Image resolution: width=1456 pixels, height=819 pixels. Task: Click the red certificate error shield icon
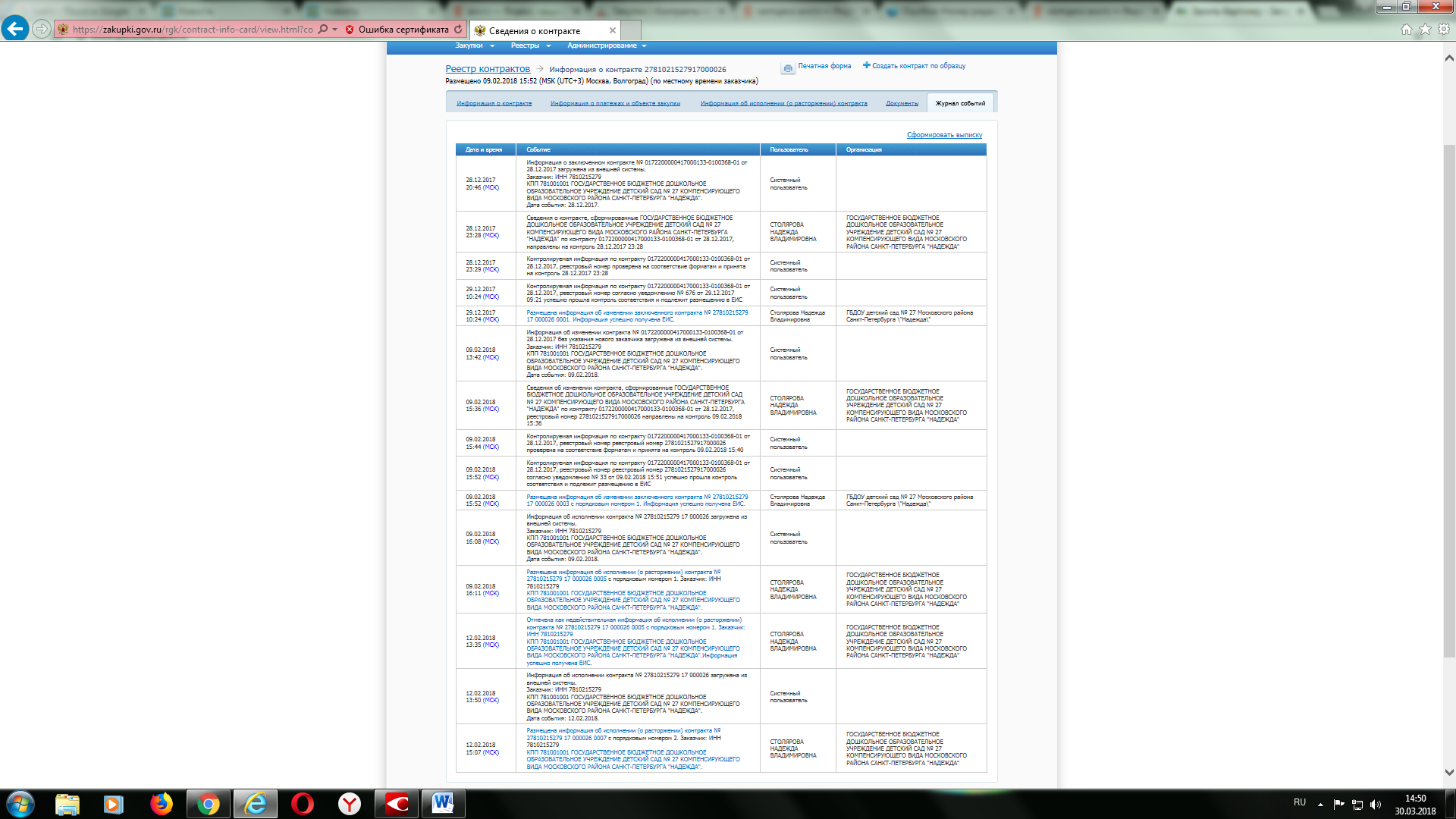(x=350, y=30)
